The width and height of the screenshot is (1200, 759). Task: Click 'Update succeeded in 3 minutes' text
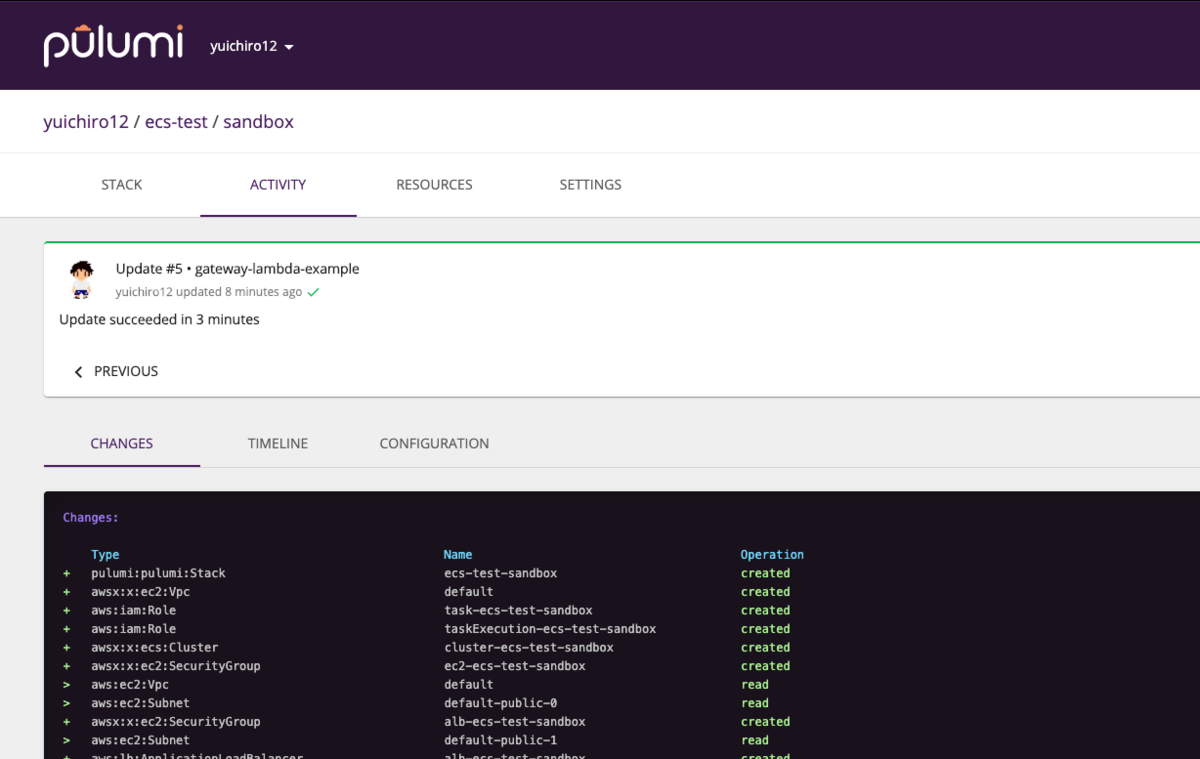tap(159, 320)
